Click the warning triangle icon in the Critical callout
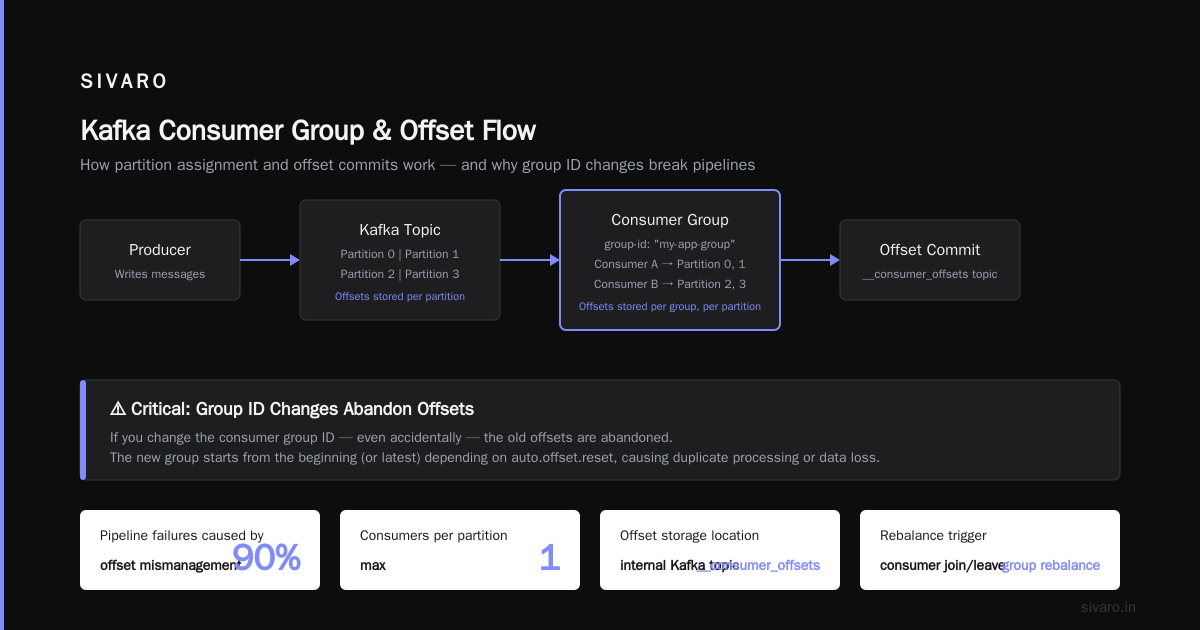The height and width of the screenshot is (630, 1200). point(118,409)
